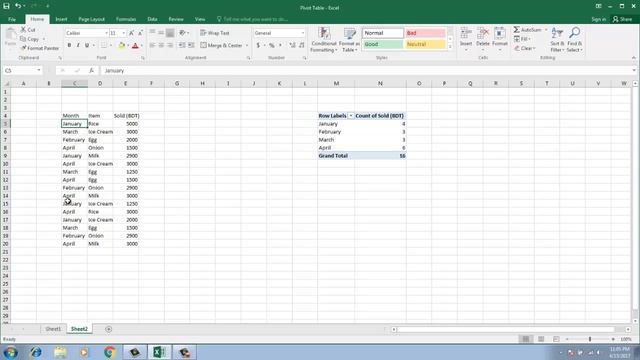Image resolution: width=640 pixels, height=360 pixels.
Task: Toggle Top Align vertical alignment
Action: (152, 33)
